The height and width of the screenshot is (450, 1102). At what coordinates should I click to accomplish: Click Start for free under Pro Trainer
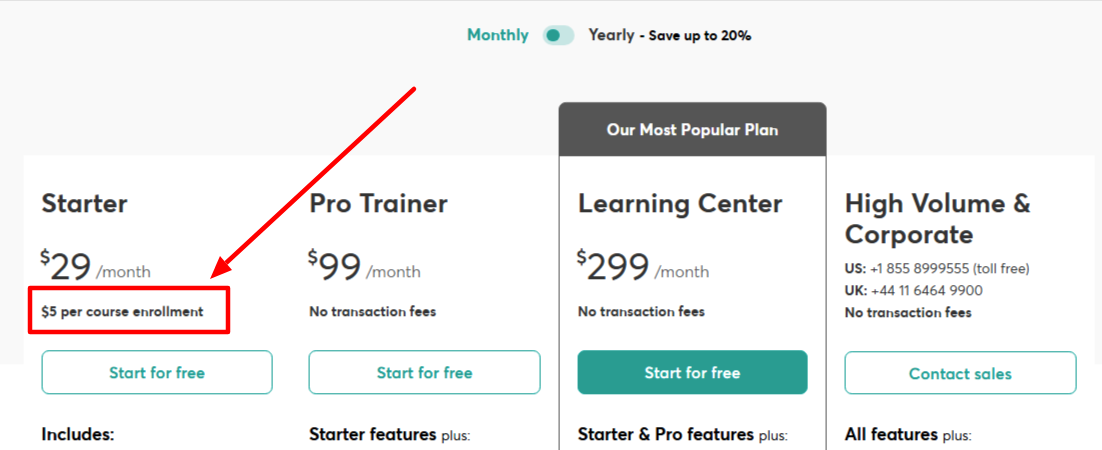[x=424, y=373]
